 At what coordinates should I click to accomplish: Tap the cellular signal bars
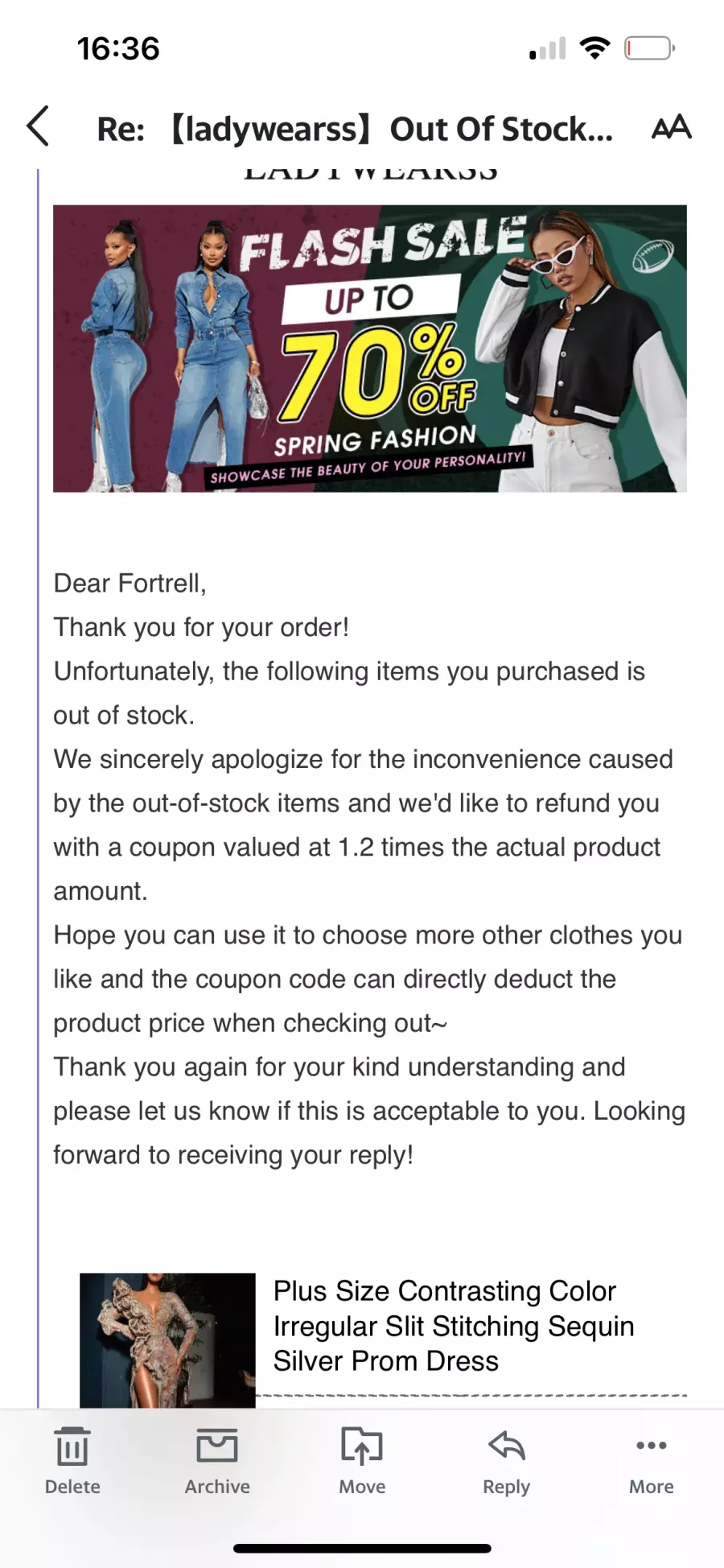[x=547, y=49]
